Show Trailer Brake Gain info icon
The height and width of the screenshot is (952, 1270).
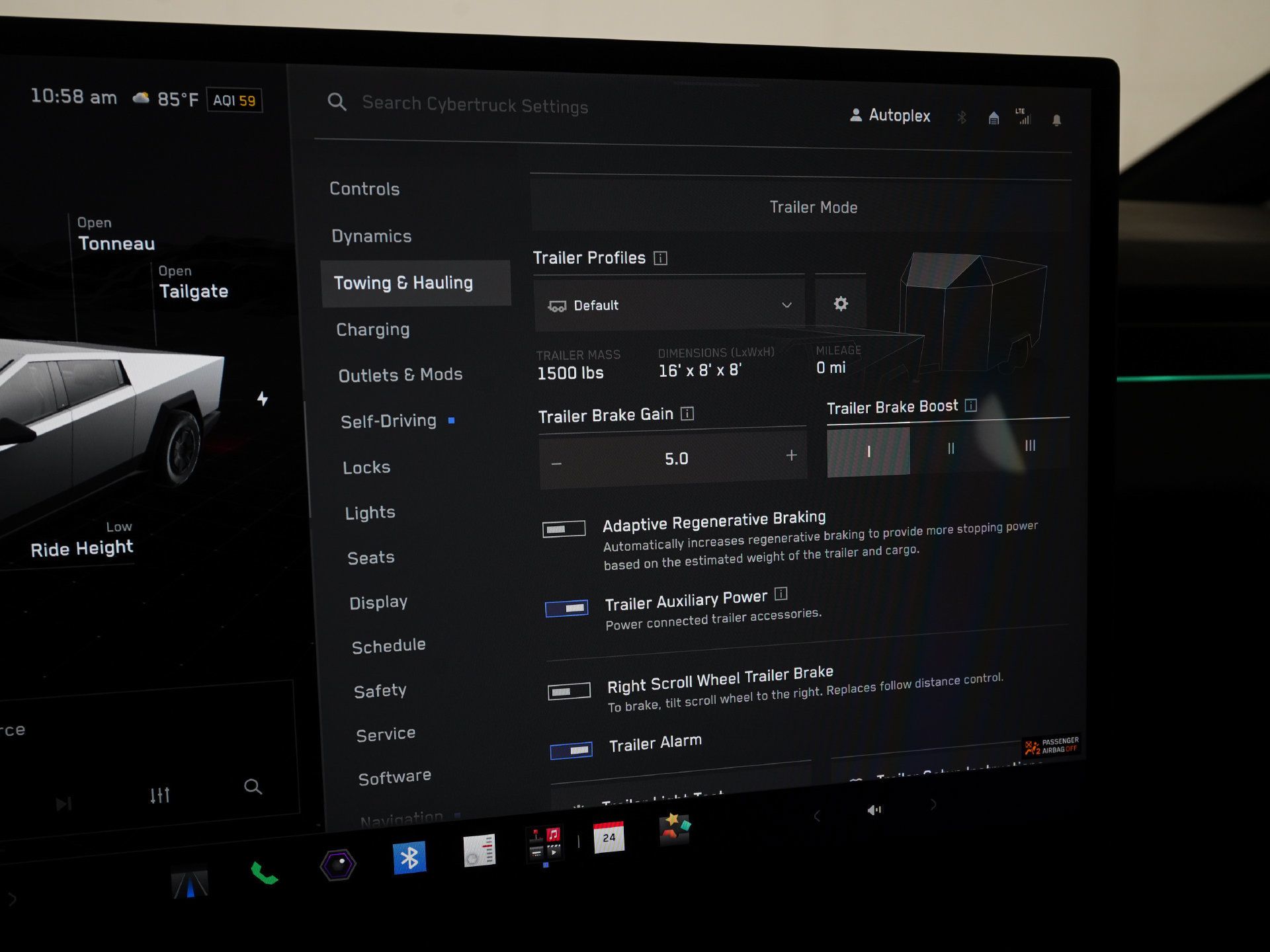(687, 414)
